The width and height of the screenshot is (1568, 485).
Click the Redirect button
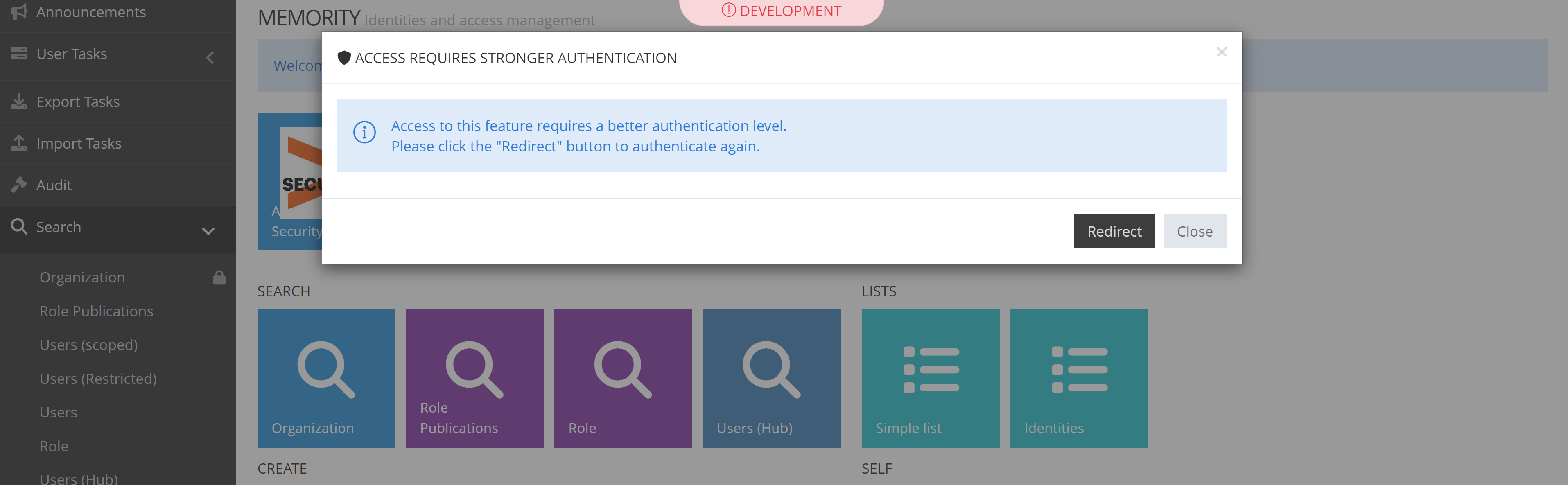tap(1114, 231)
